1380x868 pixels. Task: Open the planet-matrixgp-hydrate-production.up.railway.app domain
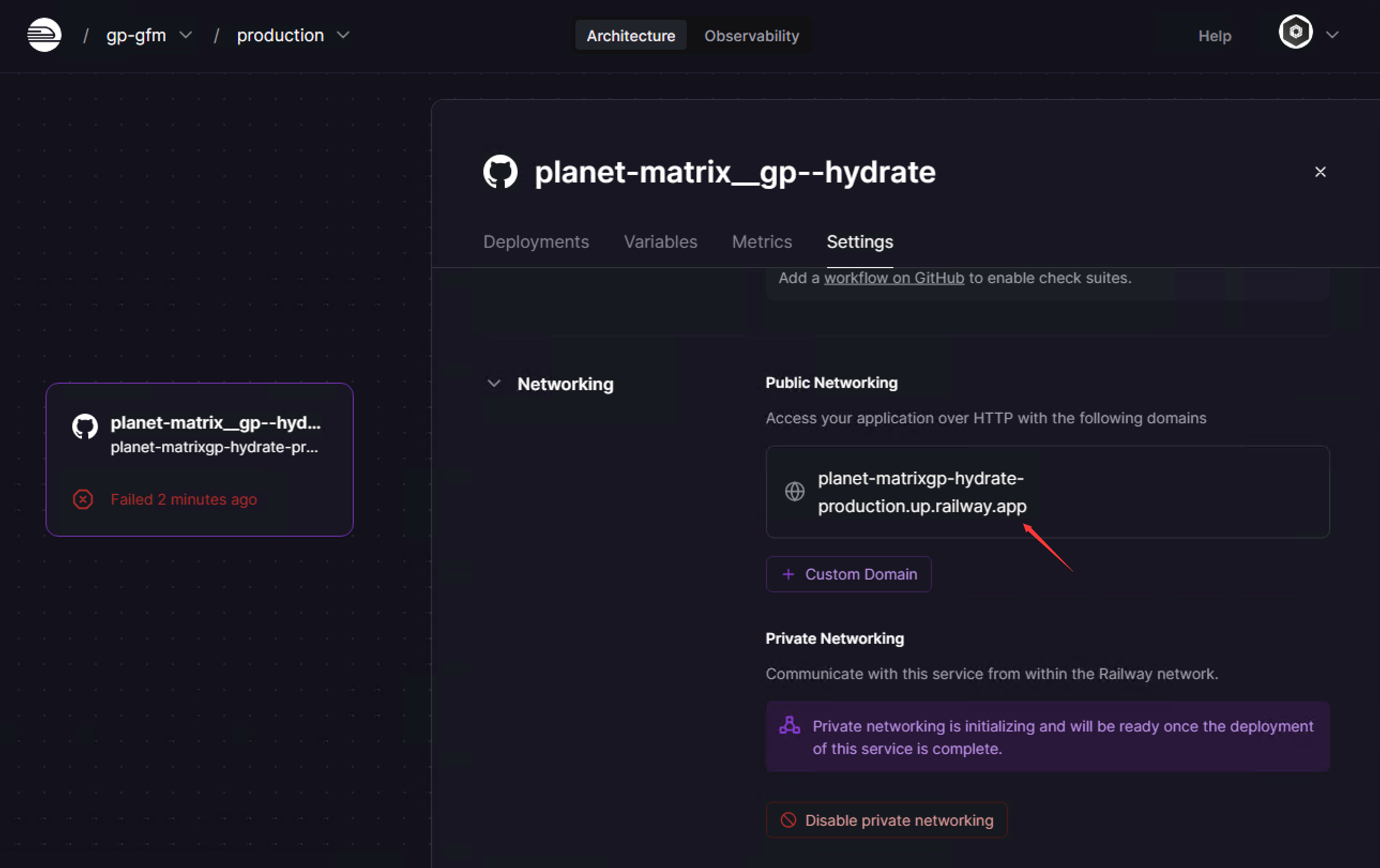pos(922,492)
